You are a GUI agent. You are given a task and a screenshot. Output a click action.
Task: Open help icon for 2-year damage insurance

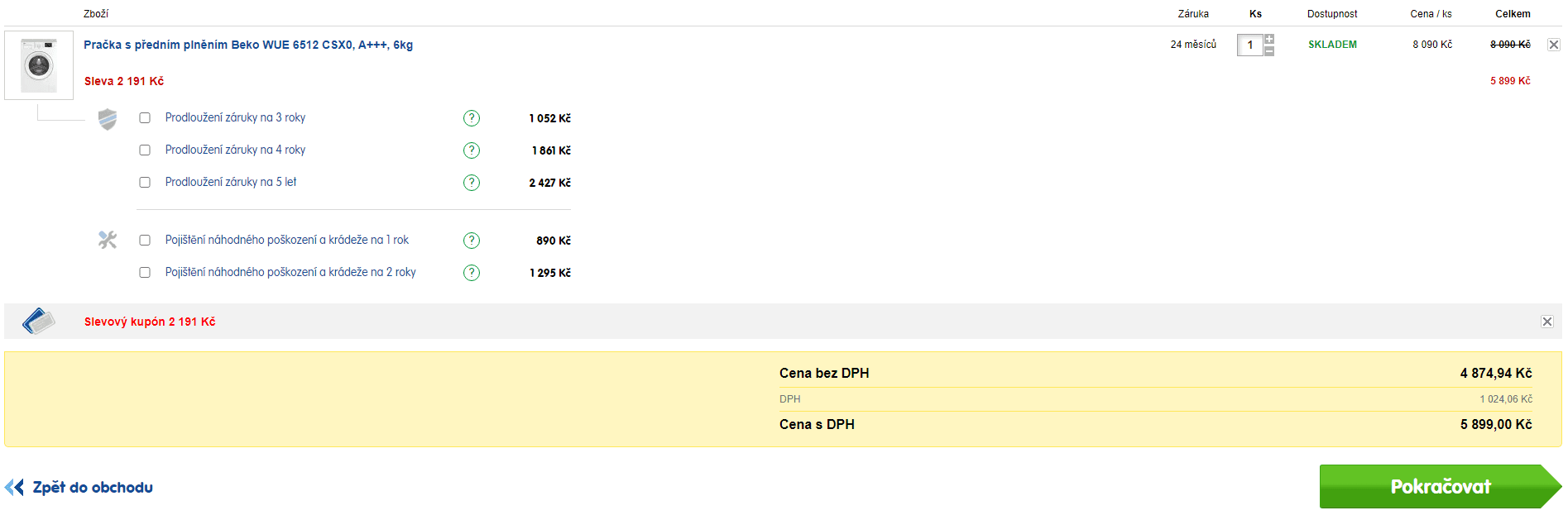[x=472, y=273]
